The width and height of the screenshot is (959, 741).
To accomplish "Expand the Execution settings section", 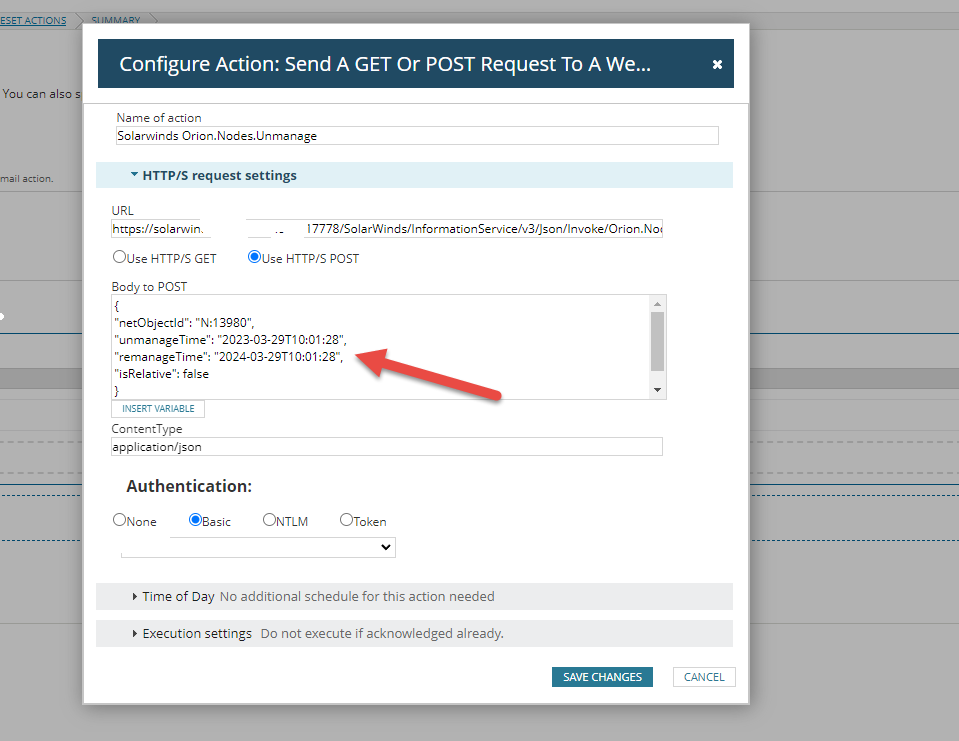I will [x=414, y=633].
